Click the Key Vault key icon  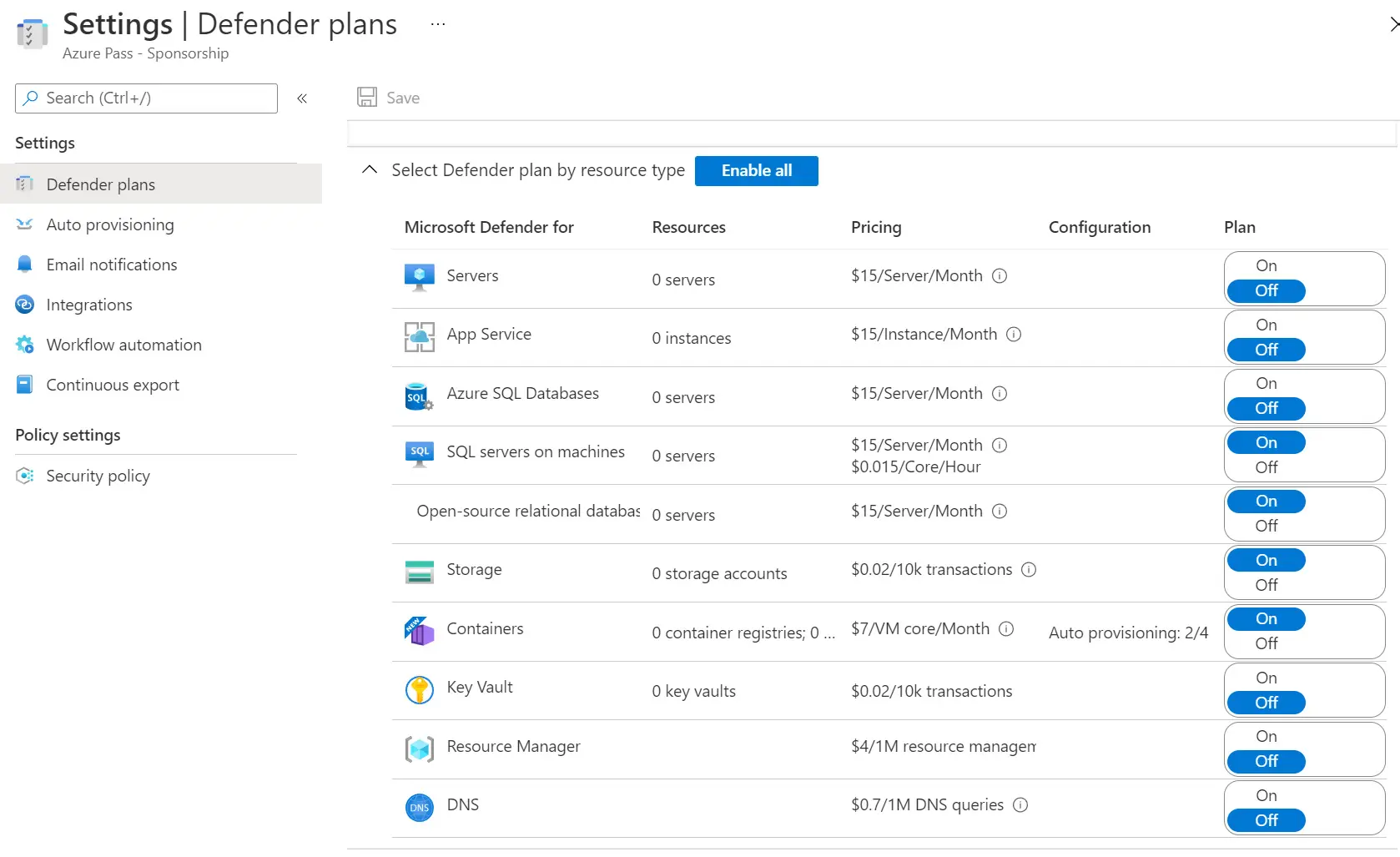pyautogui.click(x=420, y=689)
